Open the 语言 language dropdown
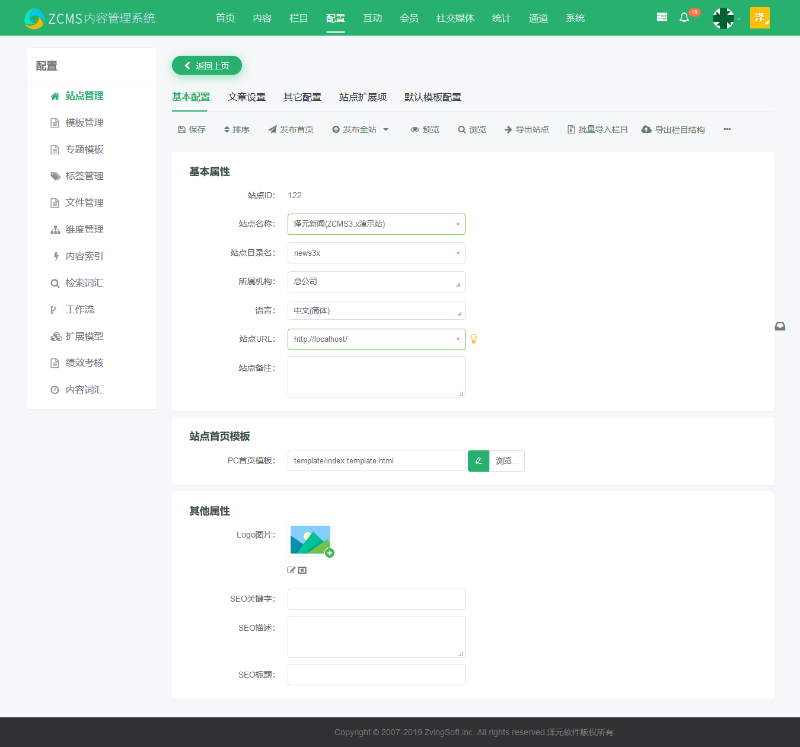This screenshot has width=800, height=747. tap(376, 310)
